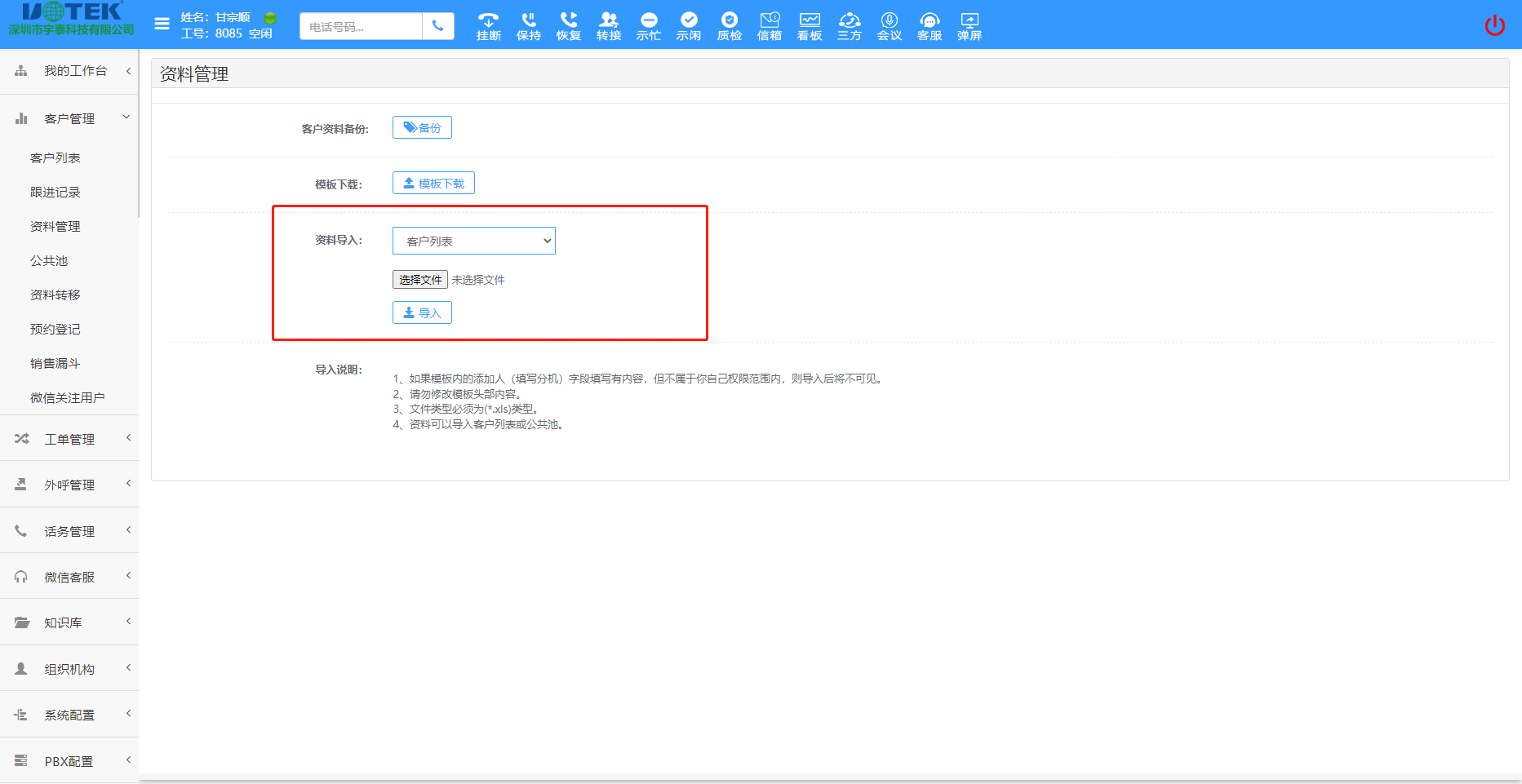Screen dimensions: 1522x784
Task: Select the 转接 call transfer icon
Action: [608, 24]
